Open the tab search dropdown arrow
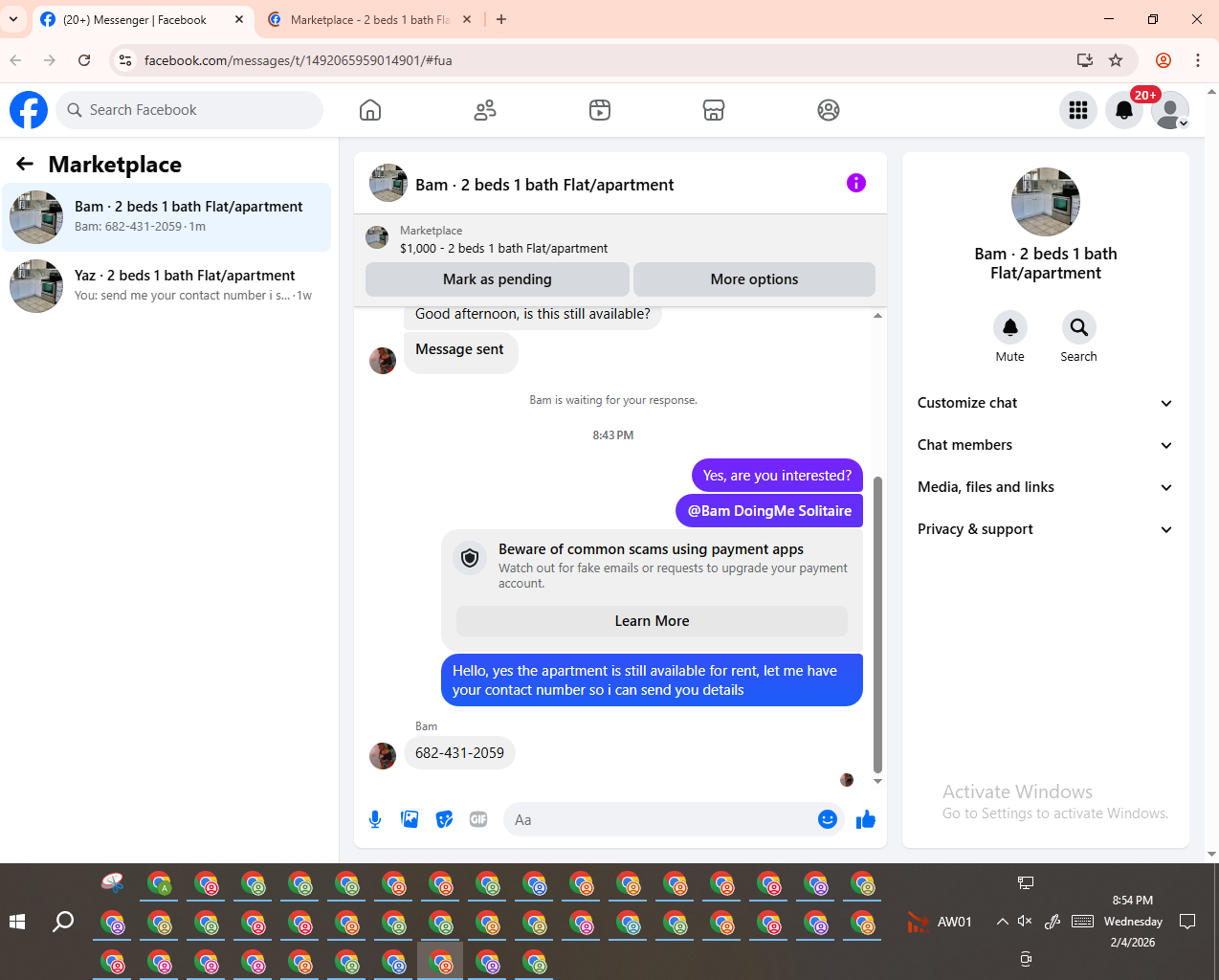 tap(13, 19)
